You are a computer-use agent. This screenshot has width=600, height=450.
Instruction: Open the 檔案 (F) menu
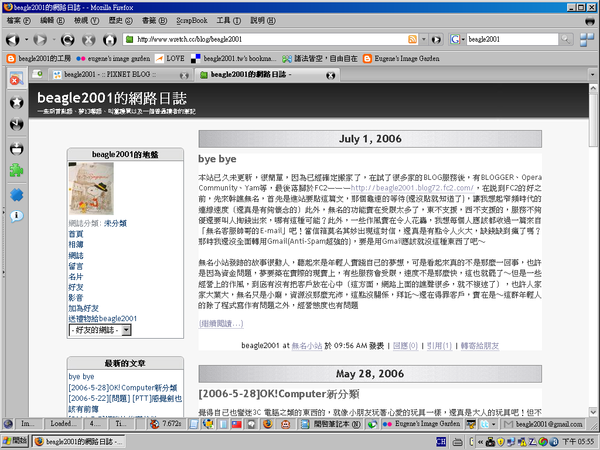[18, 21]
